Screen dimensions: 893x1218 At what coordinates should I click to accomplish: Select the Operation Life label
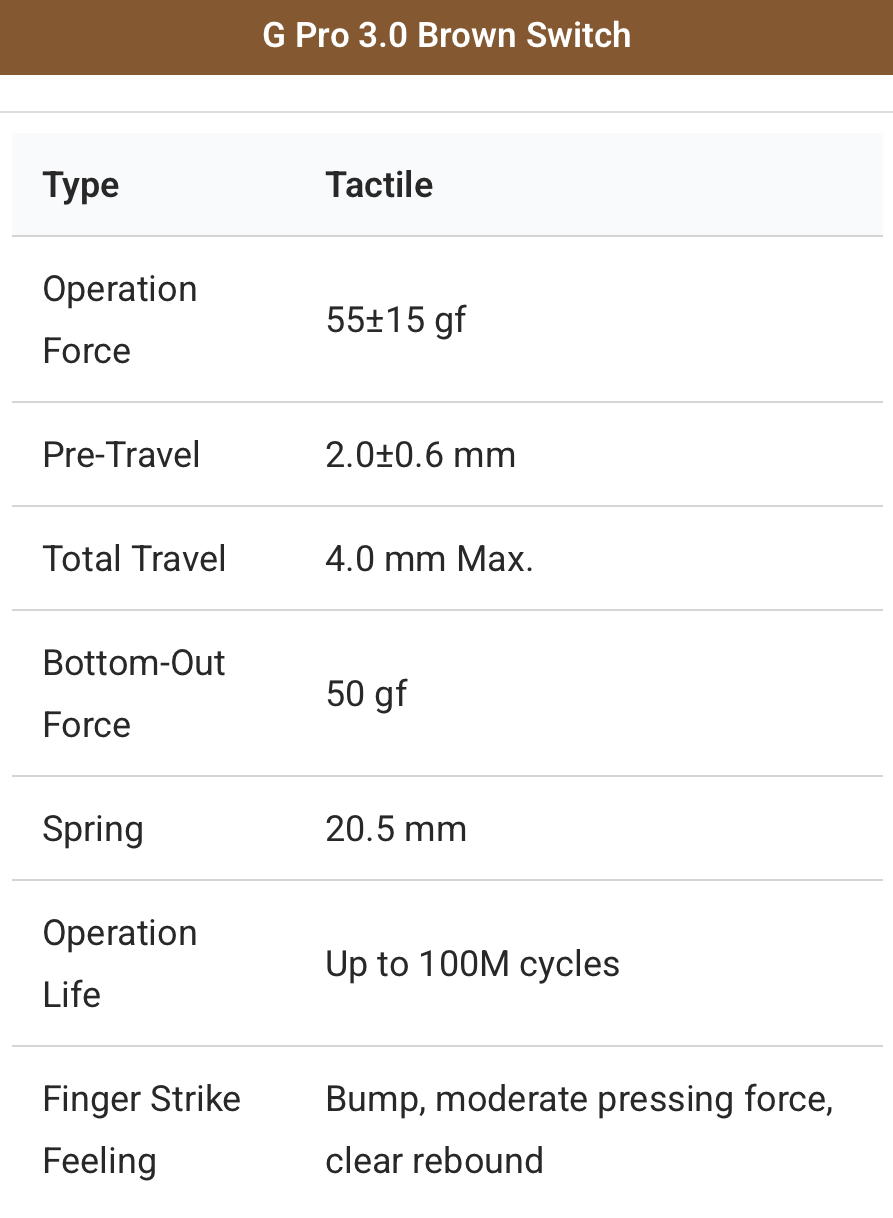(120, 964)
